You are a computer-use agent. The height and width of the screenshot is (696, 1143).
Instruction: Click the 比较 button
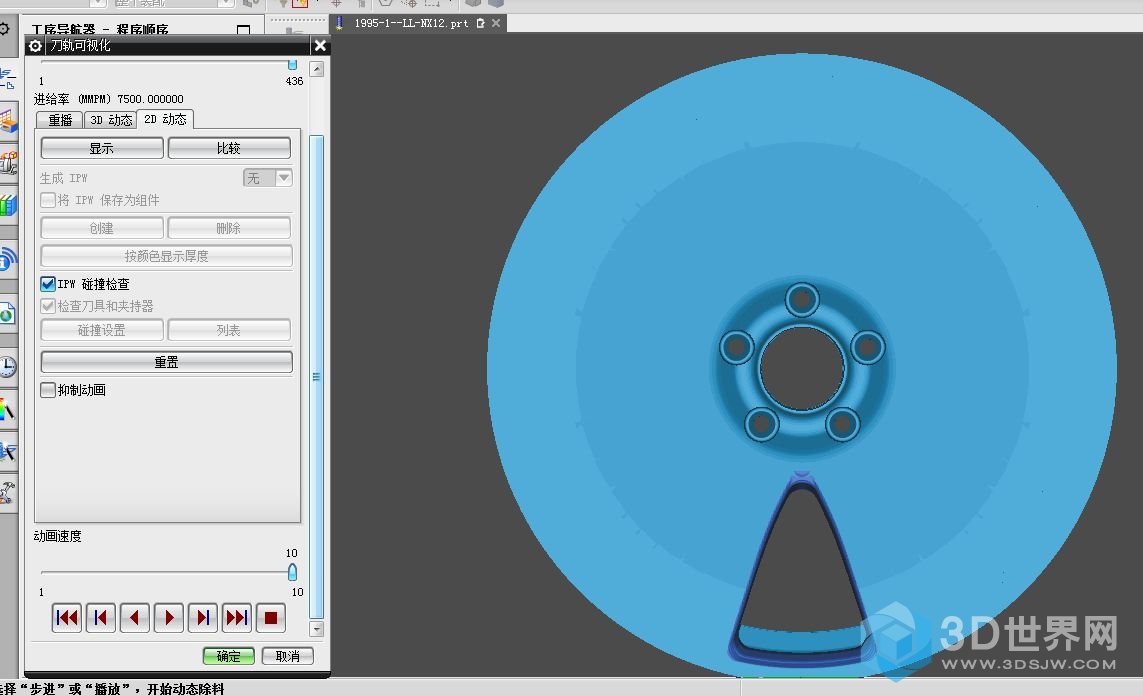click(229, 148)
